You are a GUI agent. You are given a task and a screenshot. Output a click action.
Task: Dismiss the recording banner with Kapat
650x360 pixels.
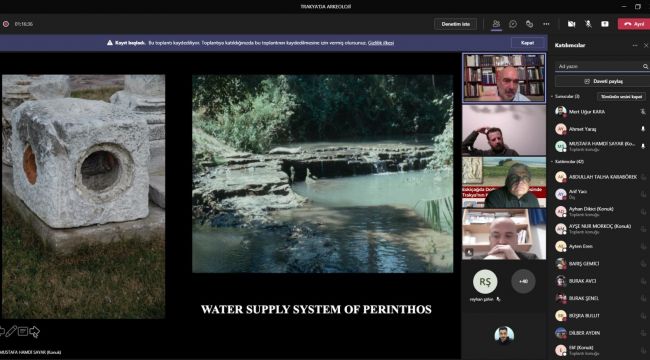coord(527,43)
